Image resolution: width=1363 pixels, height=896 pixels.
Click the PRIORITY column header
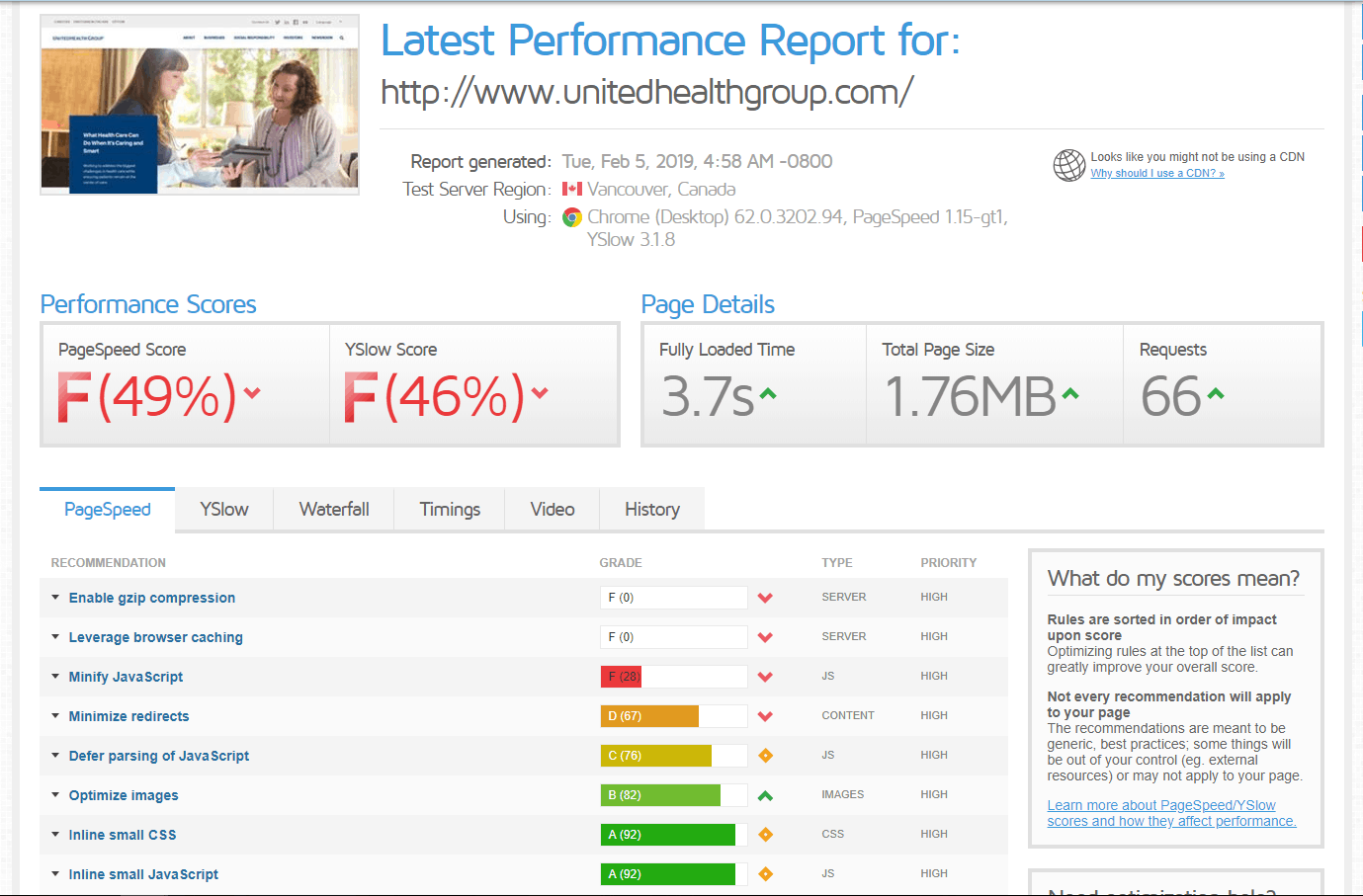(x=949, y=563)
